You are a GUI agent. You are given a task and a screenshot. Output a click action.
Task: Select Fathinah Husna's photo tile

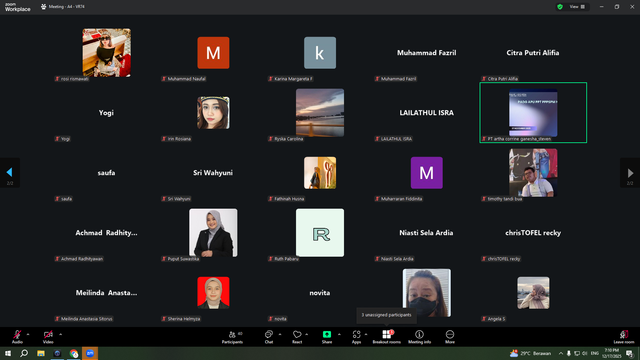click(320, 173)
